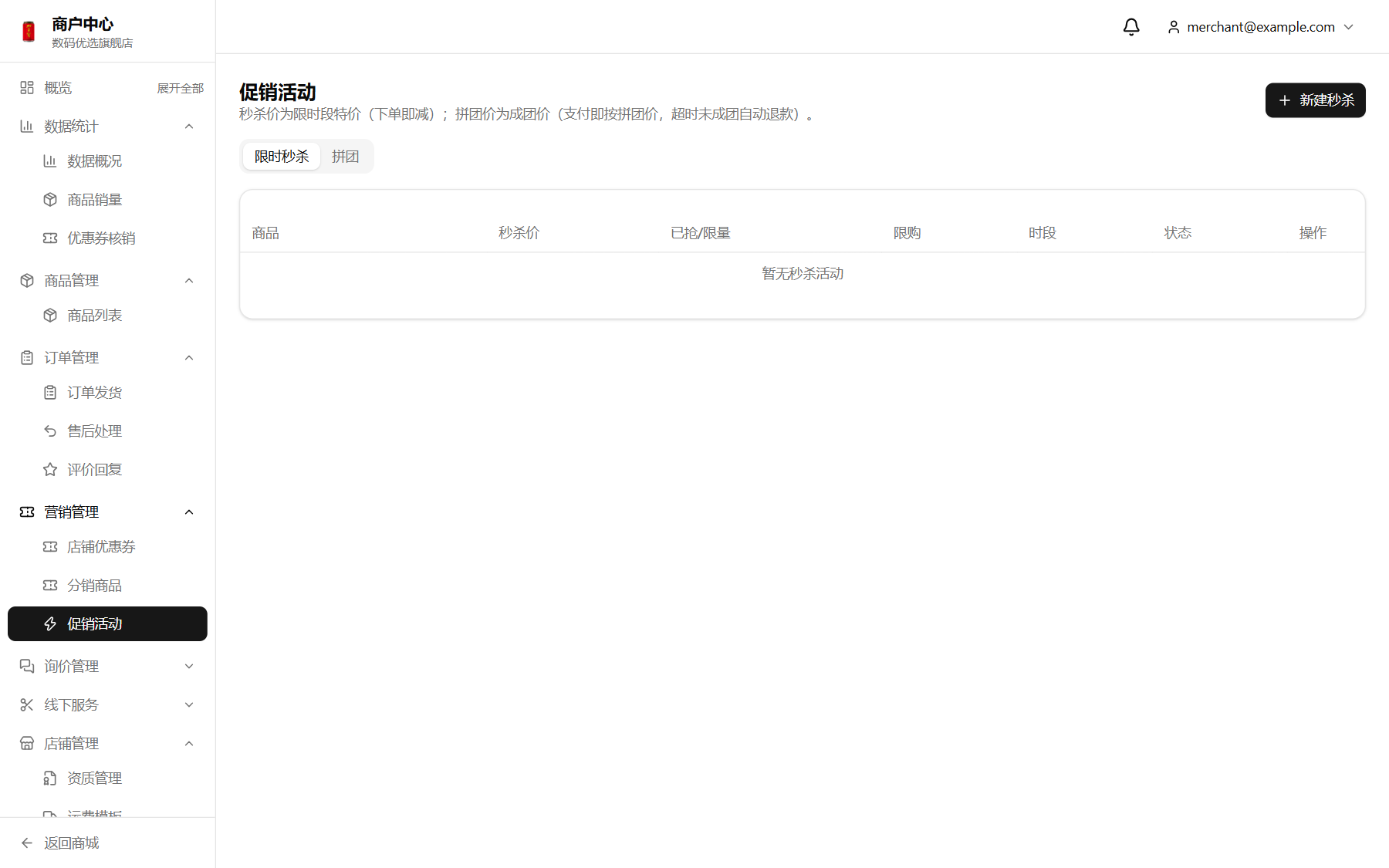The width and height of the screenshot is (1389, 868).
Task: Click the 资质管理 document icon
Action: tap(50, 778)
